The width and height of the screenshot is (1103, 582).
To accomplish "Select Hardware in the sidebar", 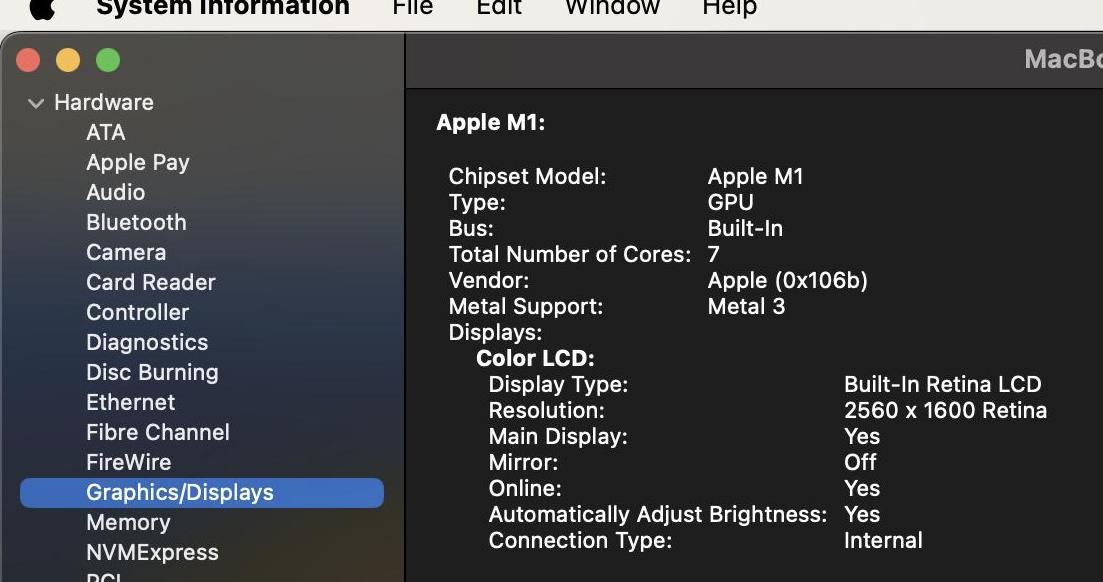I will 104,102.
